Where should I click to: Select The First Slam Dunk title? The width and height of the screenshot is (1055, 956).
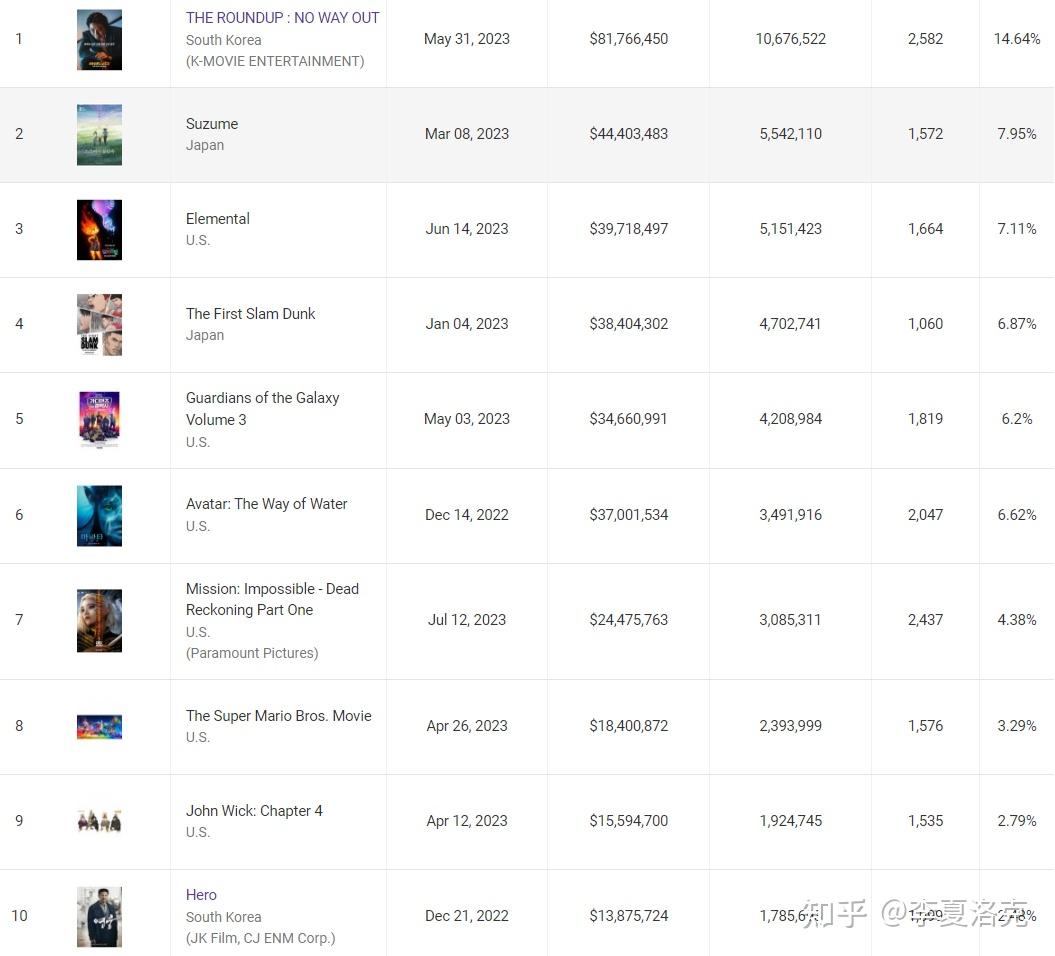click(250, 314)
